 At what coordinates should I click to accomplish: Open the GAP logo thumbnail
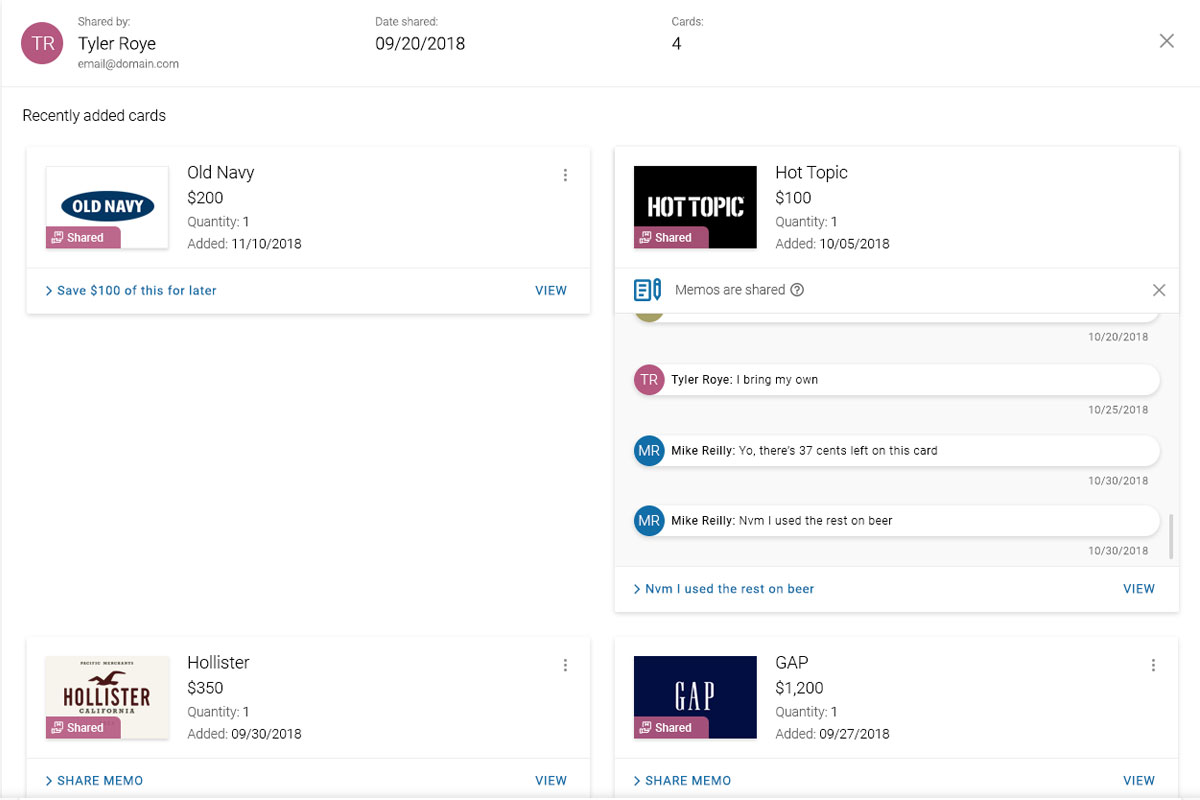tap(695, 697)
